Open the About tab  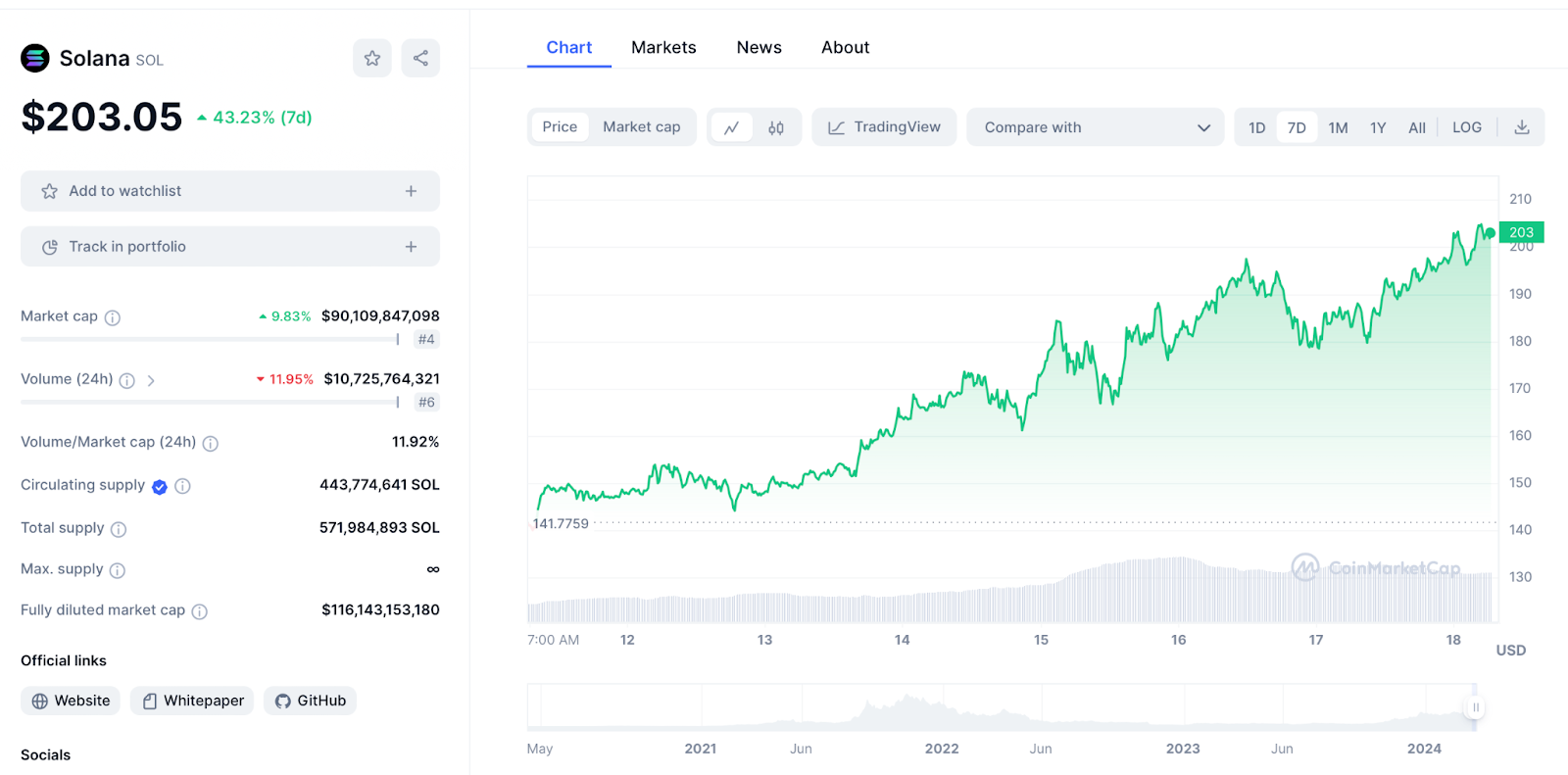846,47
